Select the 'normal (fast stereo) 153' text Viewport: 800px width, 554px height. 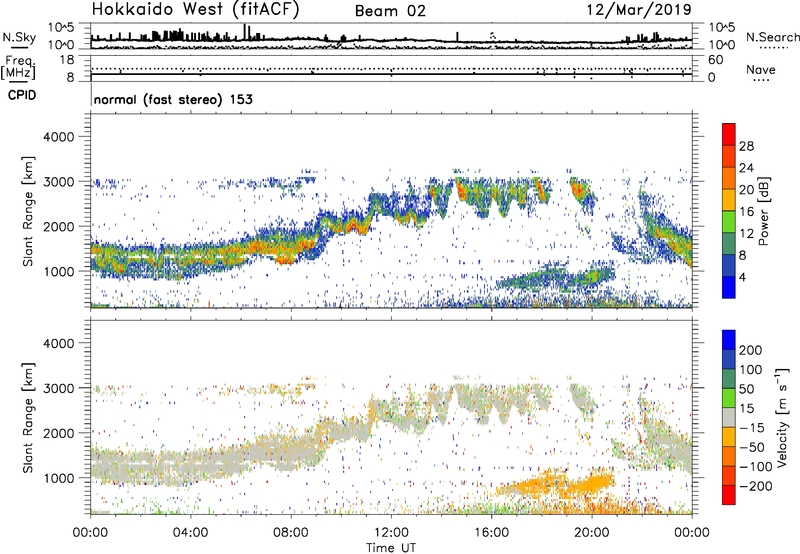pos(173,99)
